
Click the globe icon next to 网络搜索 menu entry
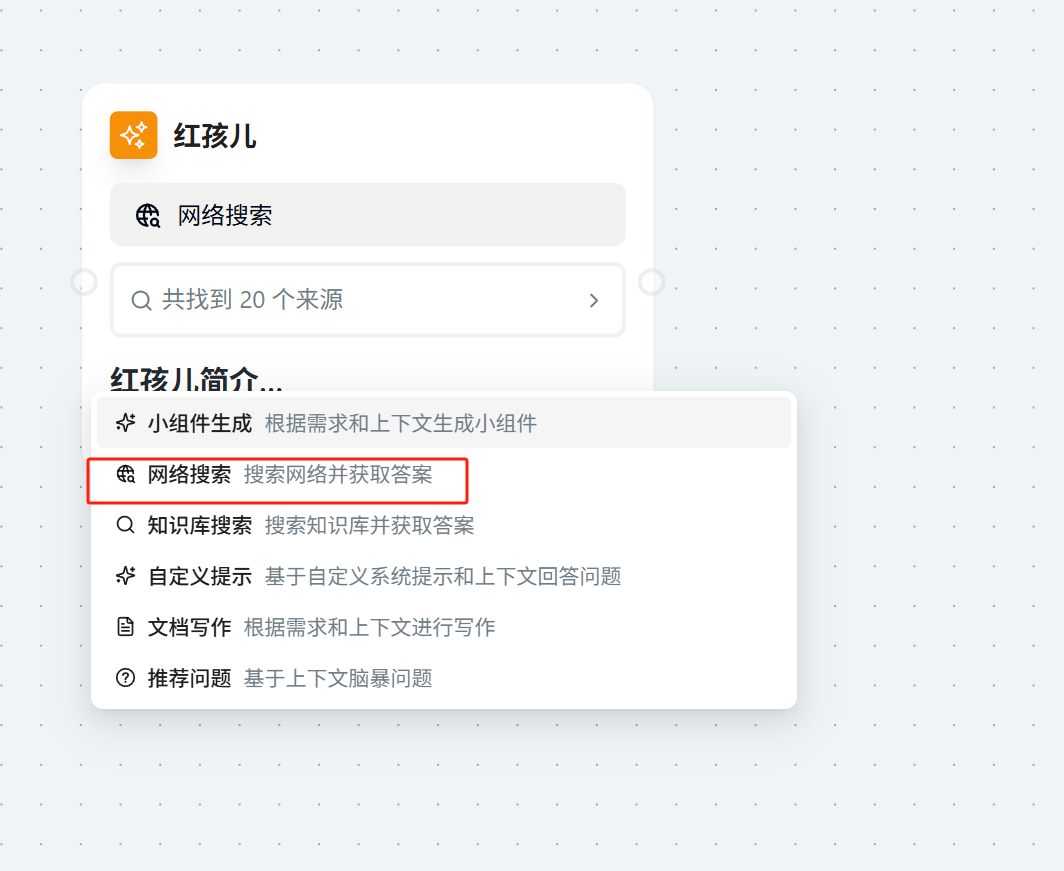pyautogui.click(x=125, y=475)
